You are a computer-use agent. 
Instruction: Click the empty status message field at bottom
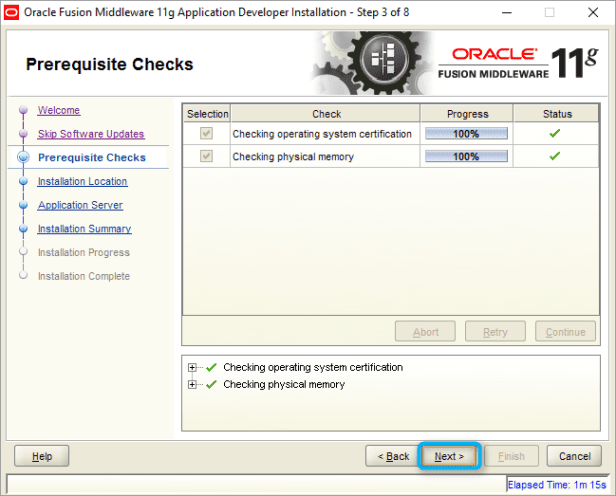pyautogui.click(x=257, y=484)
